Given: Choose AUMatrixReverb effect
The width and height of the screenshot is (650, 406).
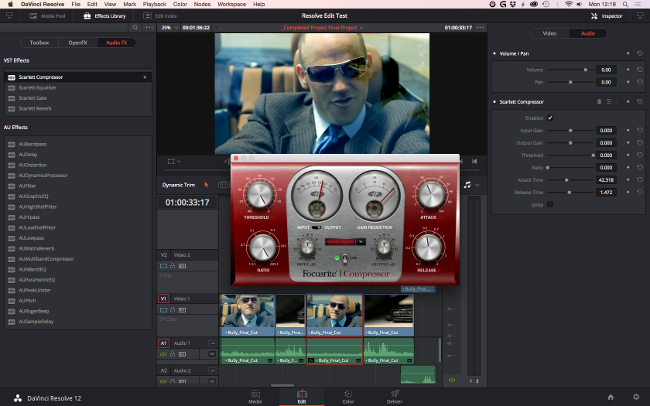Looking at the screenshot, I should [x=78, y=248].
